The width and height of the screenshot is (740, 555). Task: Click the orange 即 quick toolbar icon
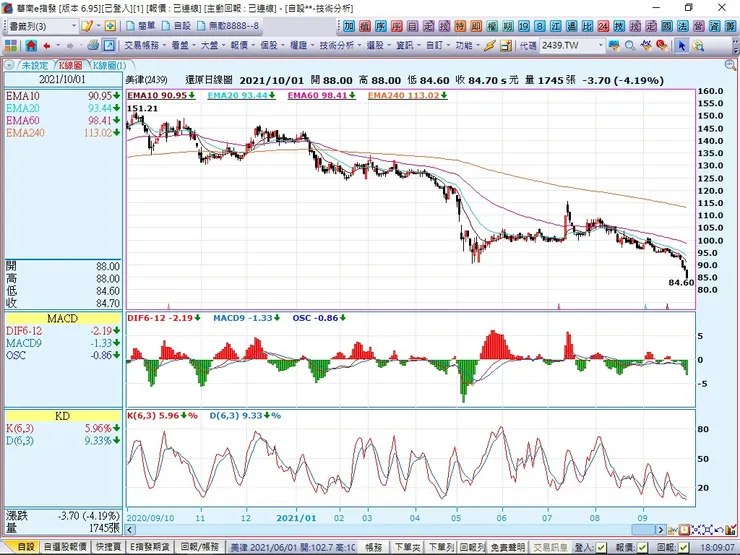(476, 26)
